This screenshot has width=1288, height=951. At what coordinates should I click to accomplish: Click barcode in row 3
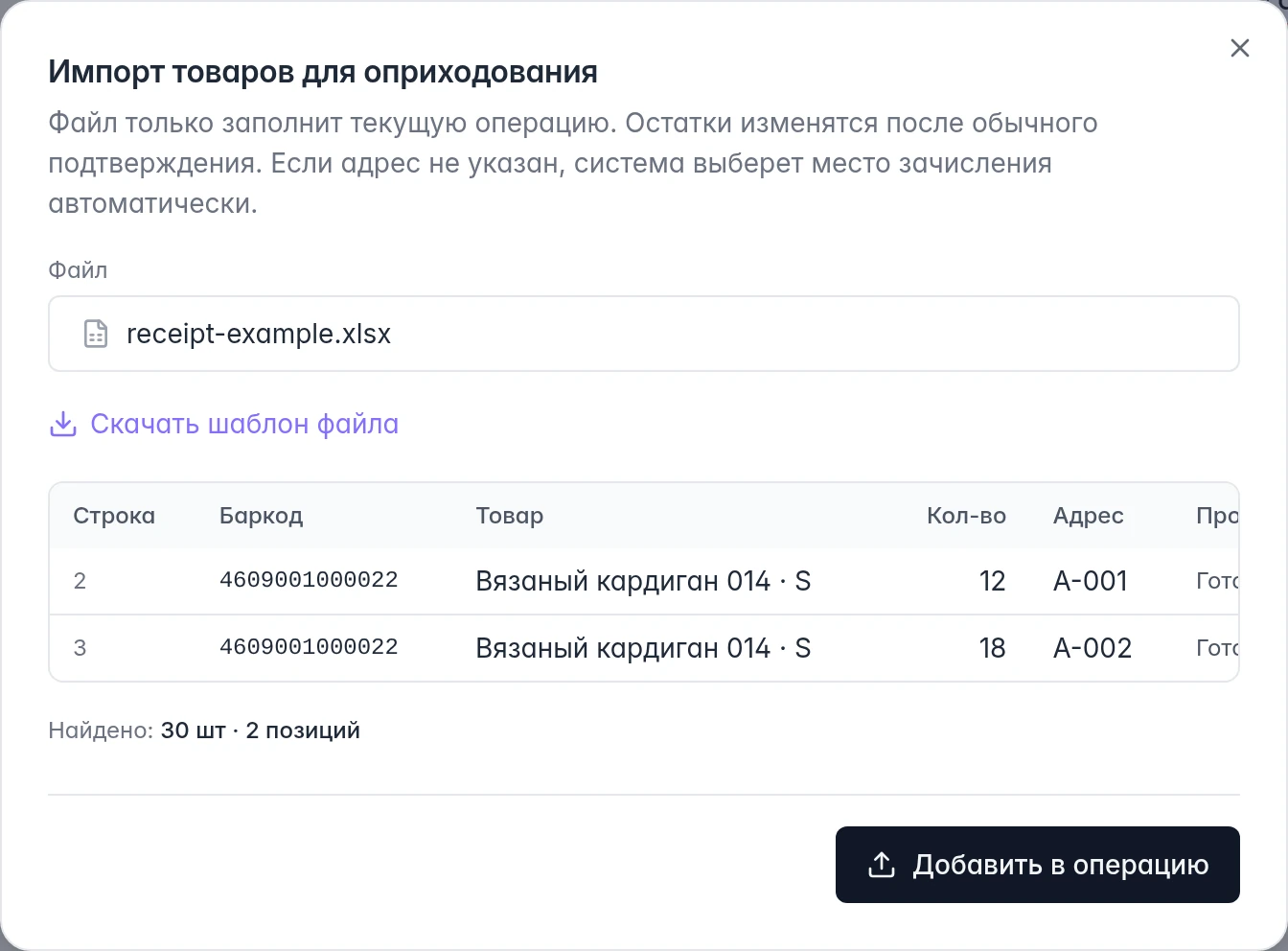pyautogui.click(x=309, y=647)
